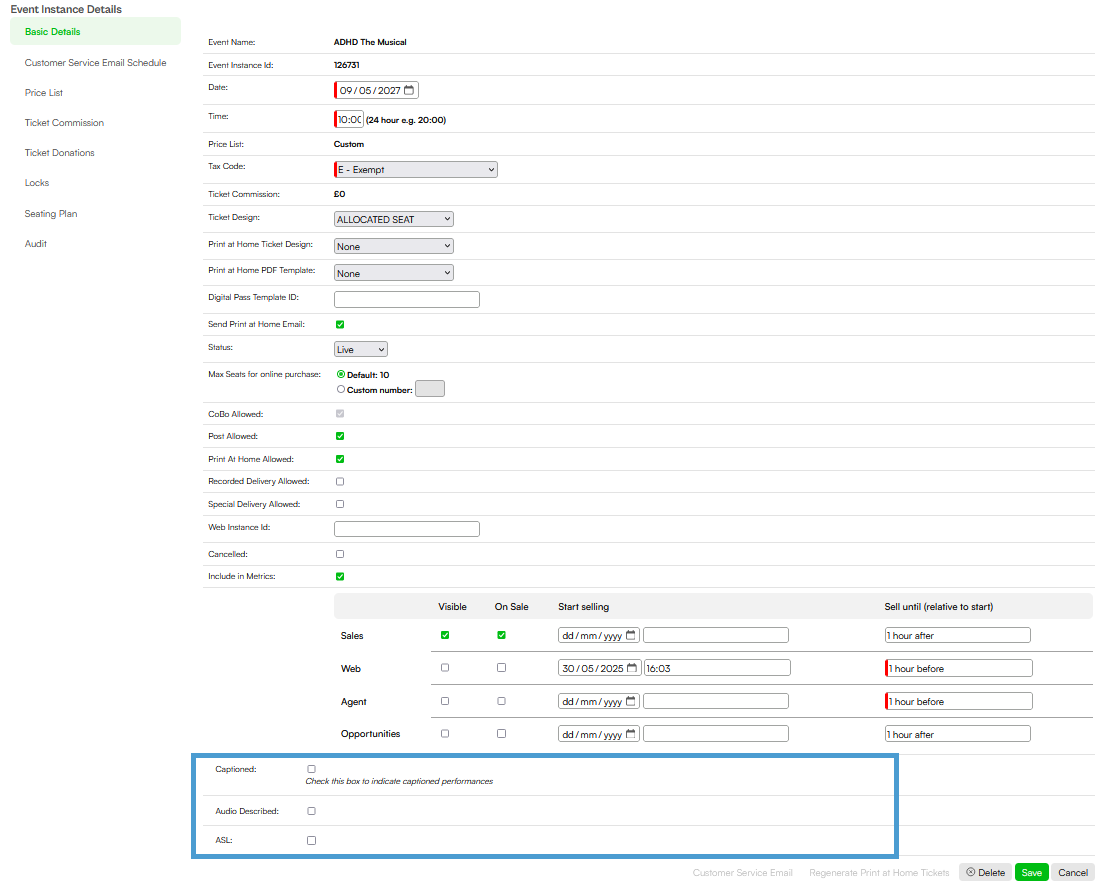Image resolution: width=1111 pixels, height=889 pixels.
Task: Enable Special Delivery Allowed checkbox
Action: [340, 504]
